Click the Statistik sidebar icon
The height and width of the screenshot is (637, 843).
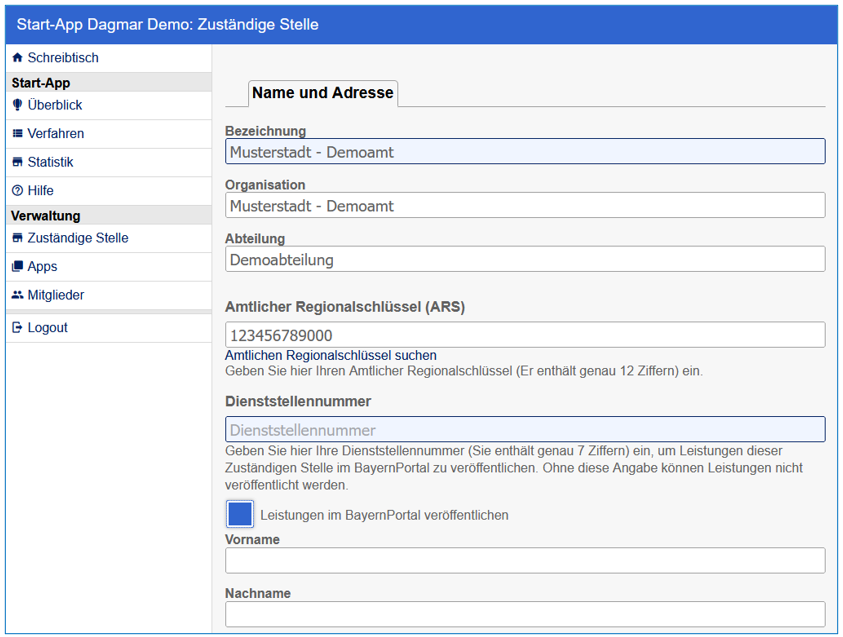click(17, 162)
